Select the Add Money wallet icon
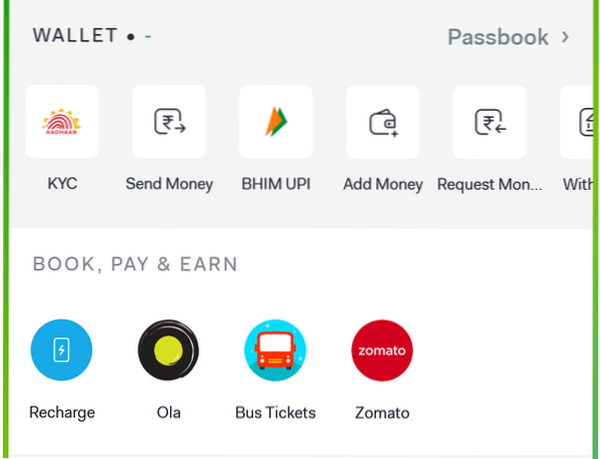The width and height of the screenshot is (600, 459). tap(383, 122)
